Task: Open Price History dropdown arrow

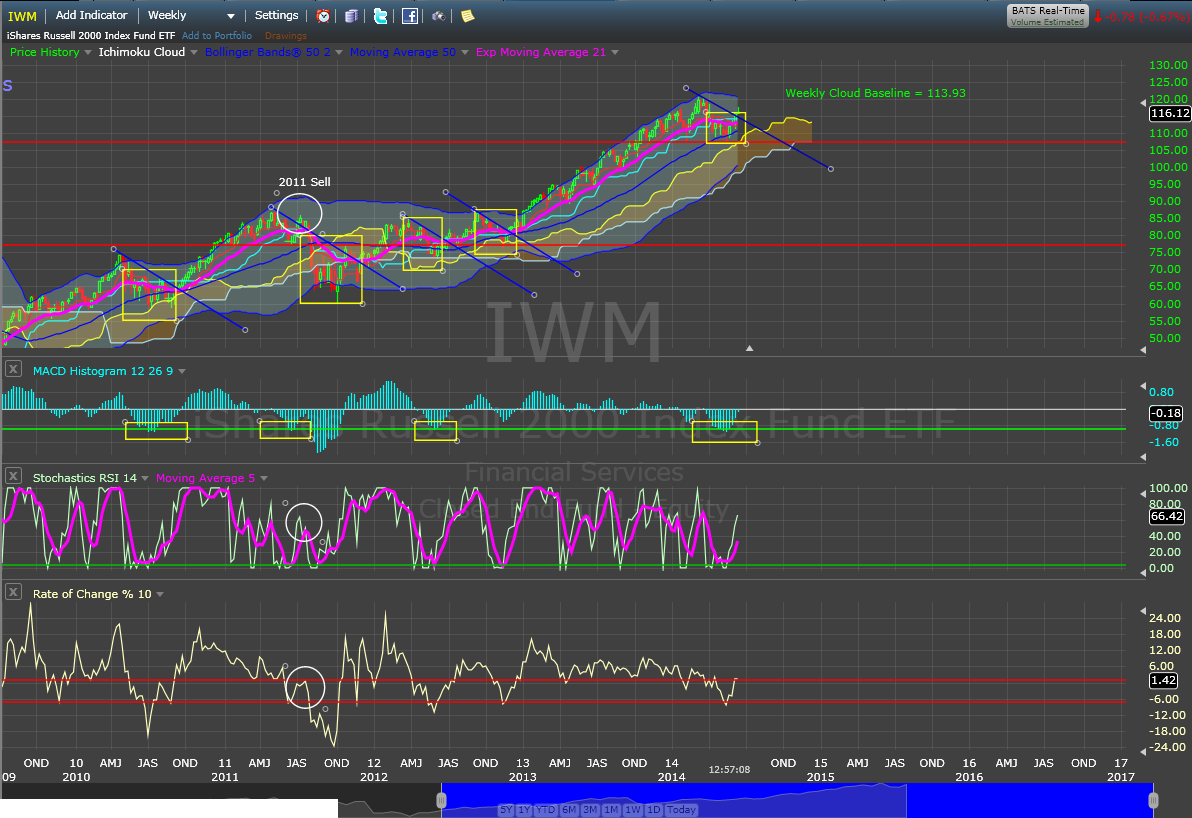Action: click(87, 52)
